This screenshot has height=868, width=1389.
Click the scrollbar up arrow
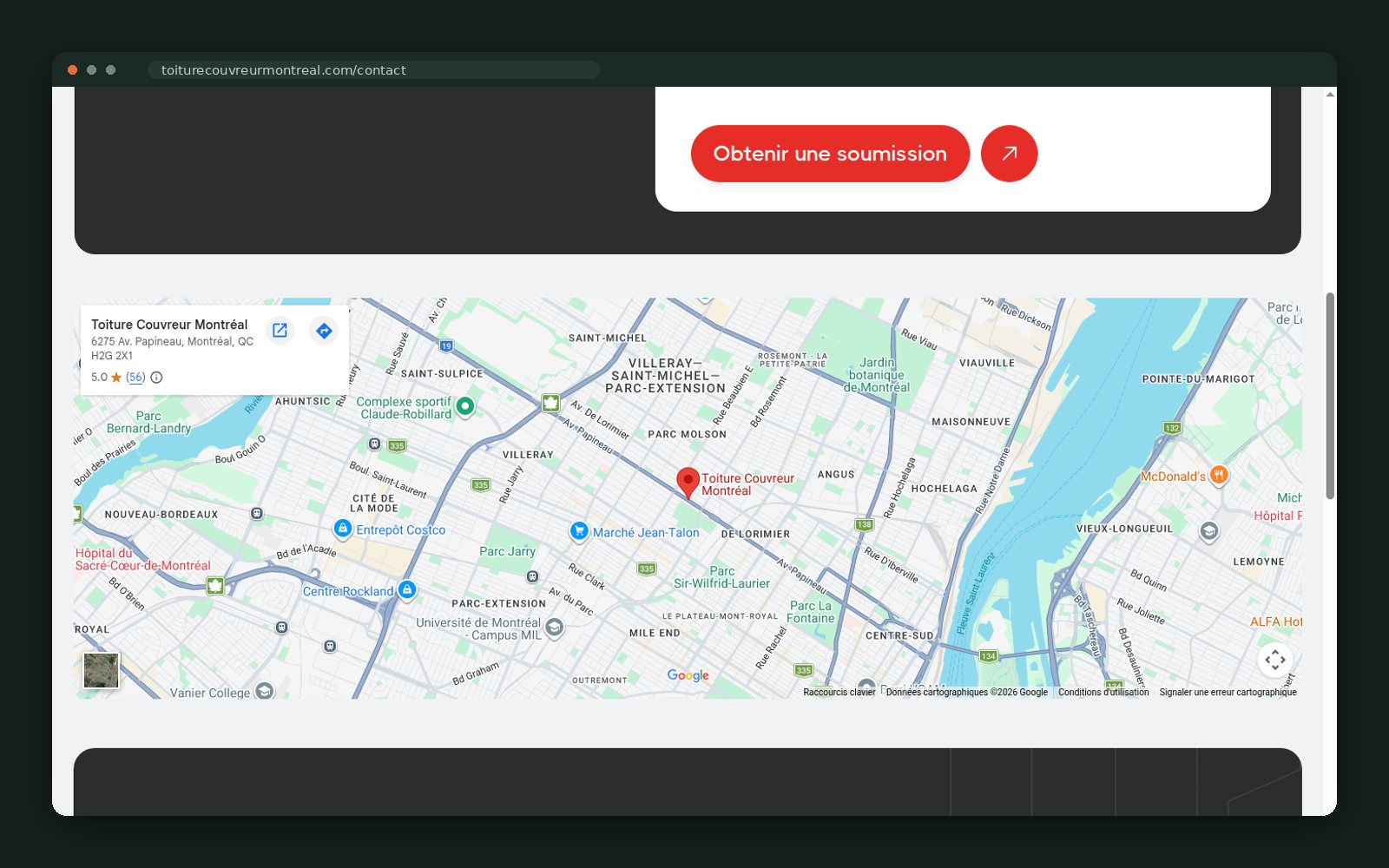click(x=1330, y=94)
